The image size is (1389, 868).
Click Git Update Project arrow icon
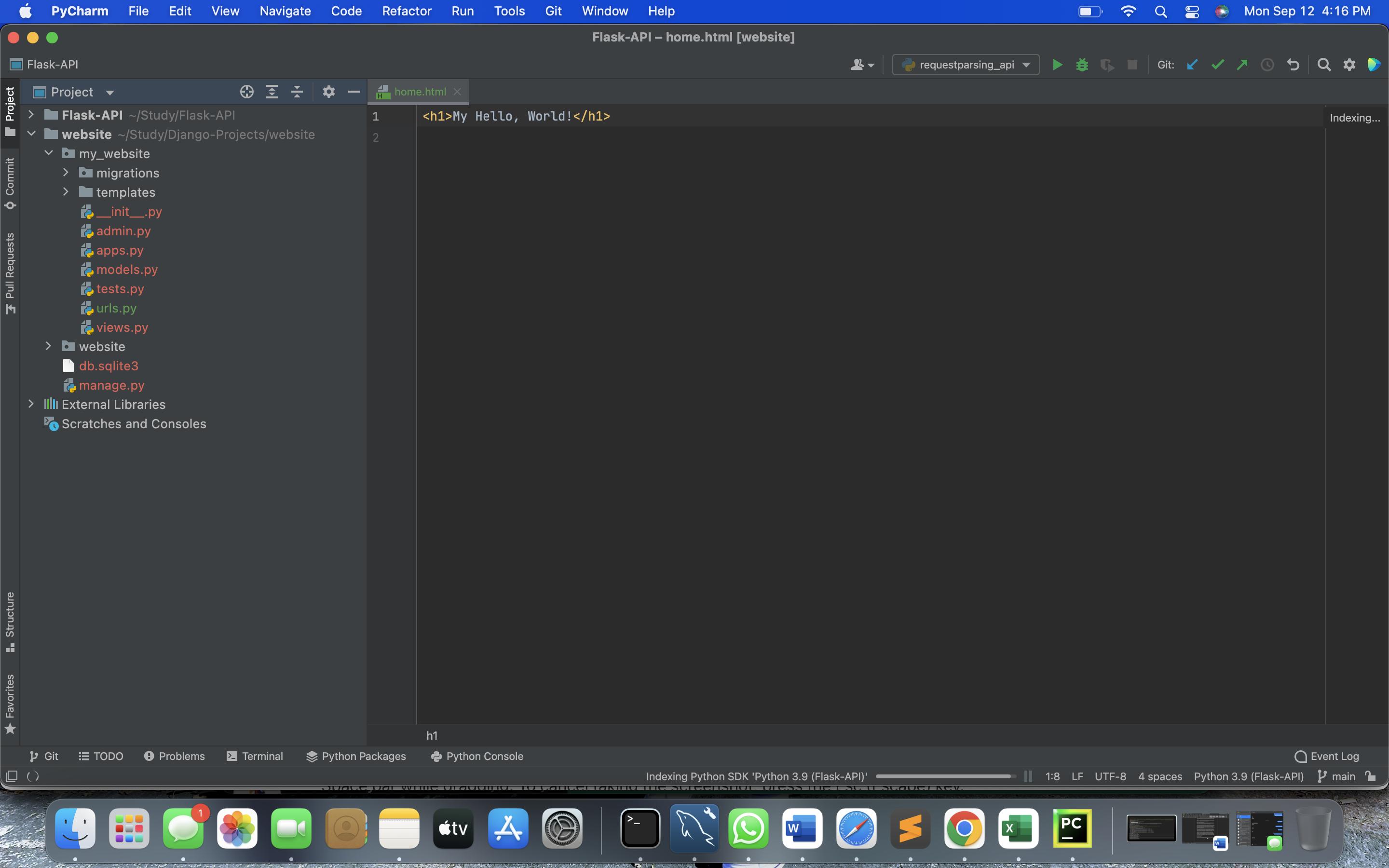[1192, 65]
